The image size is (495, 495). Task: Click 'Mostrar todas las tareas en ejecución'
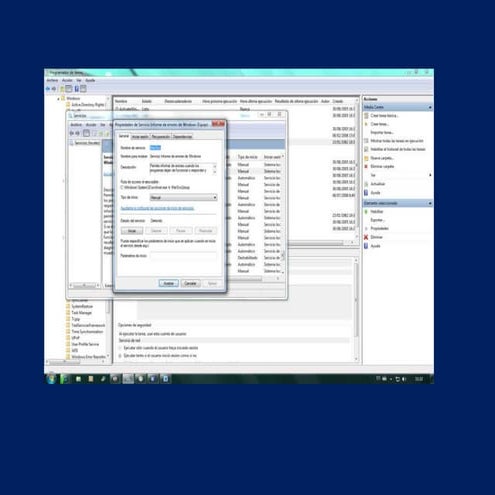pyautogui.click(x=397, y=141)
